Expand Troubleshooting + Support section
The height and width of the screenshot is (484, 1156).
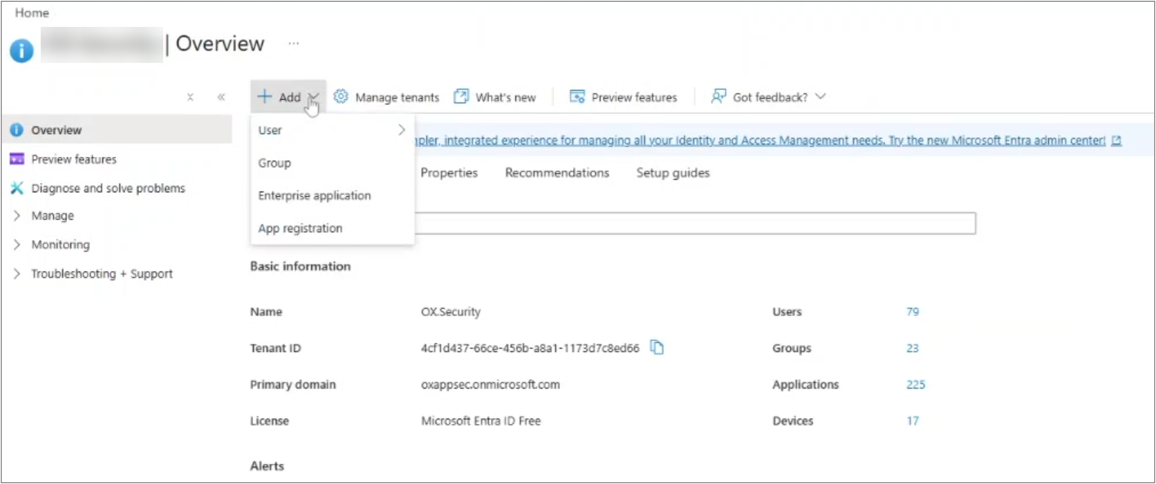101,274
